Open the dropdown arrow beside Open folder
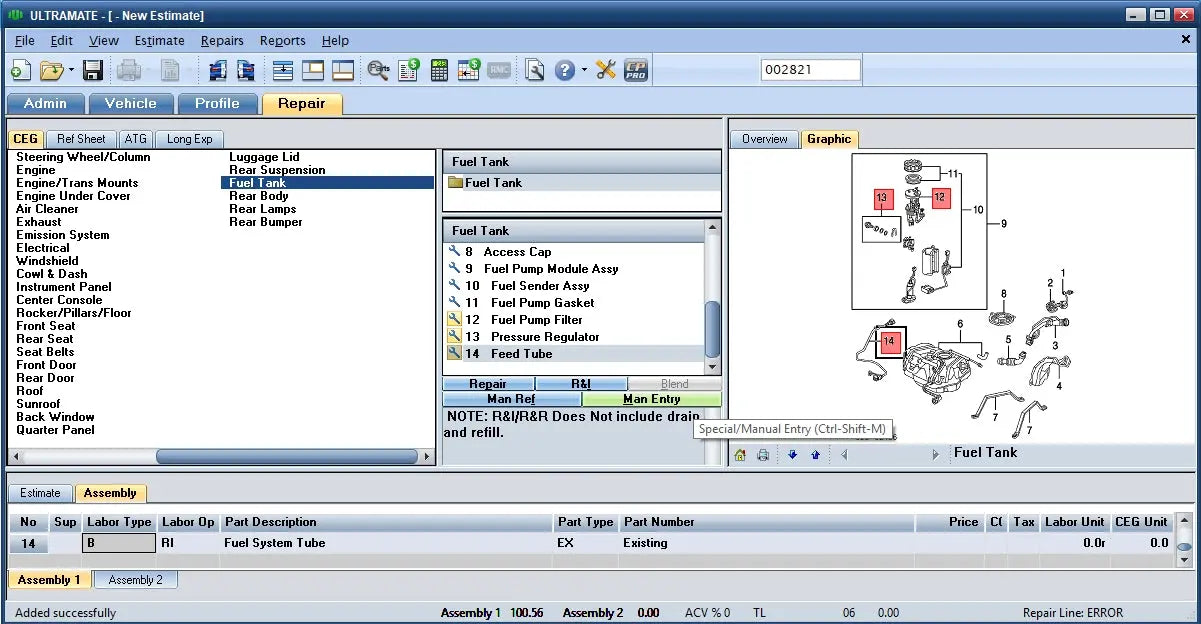 pyautogui.click(x=71, y=70)
